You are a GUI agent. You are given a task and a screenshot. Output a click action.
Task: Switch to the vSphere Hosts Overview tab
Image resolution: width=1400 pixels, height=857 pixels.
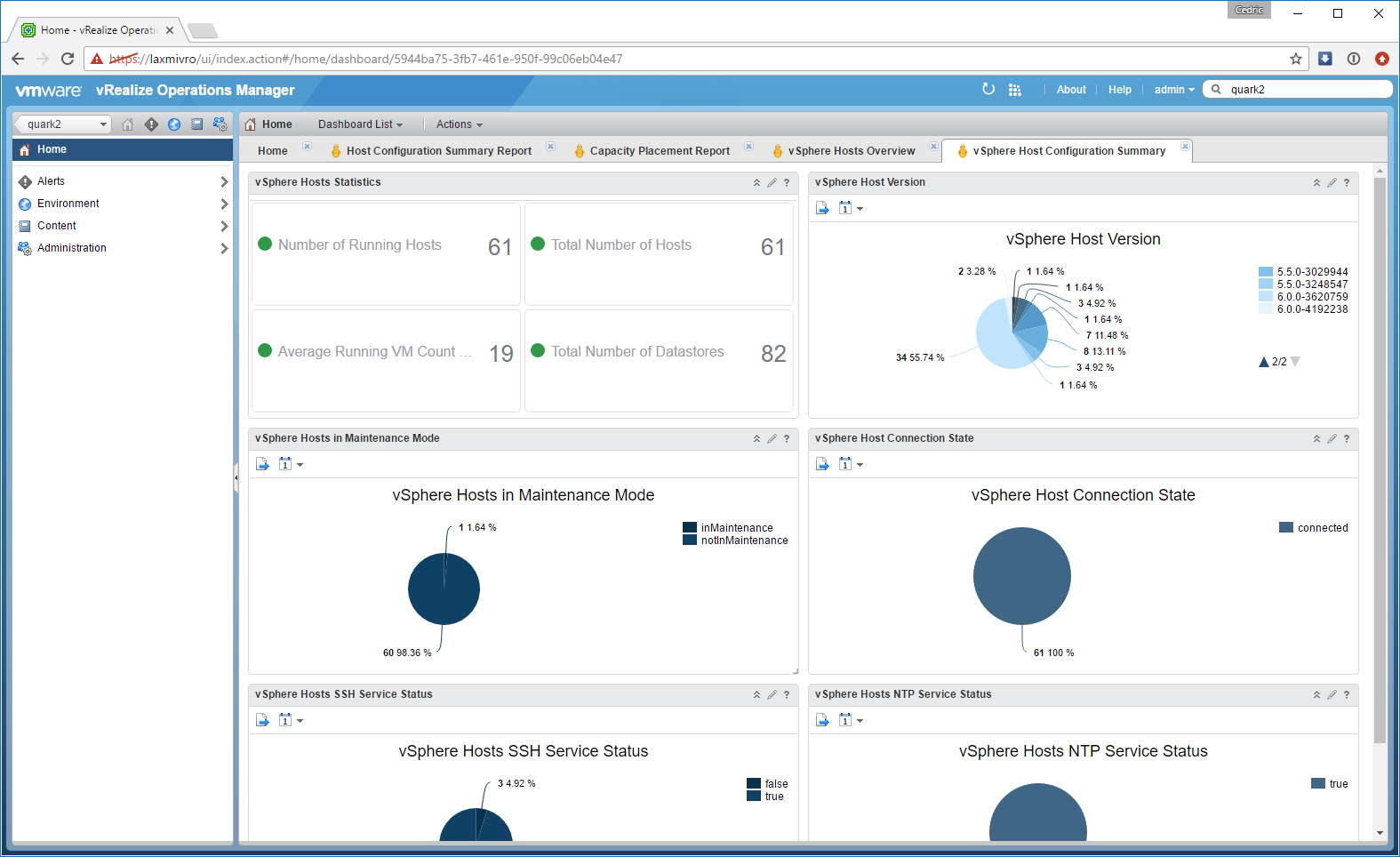pos(851,151)
